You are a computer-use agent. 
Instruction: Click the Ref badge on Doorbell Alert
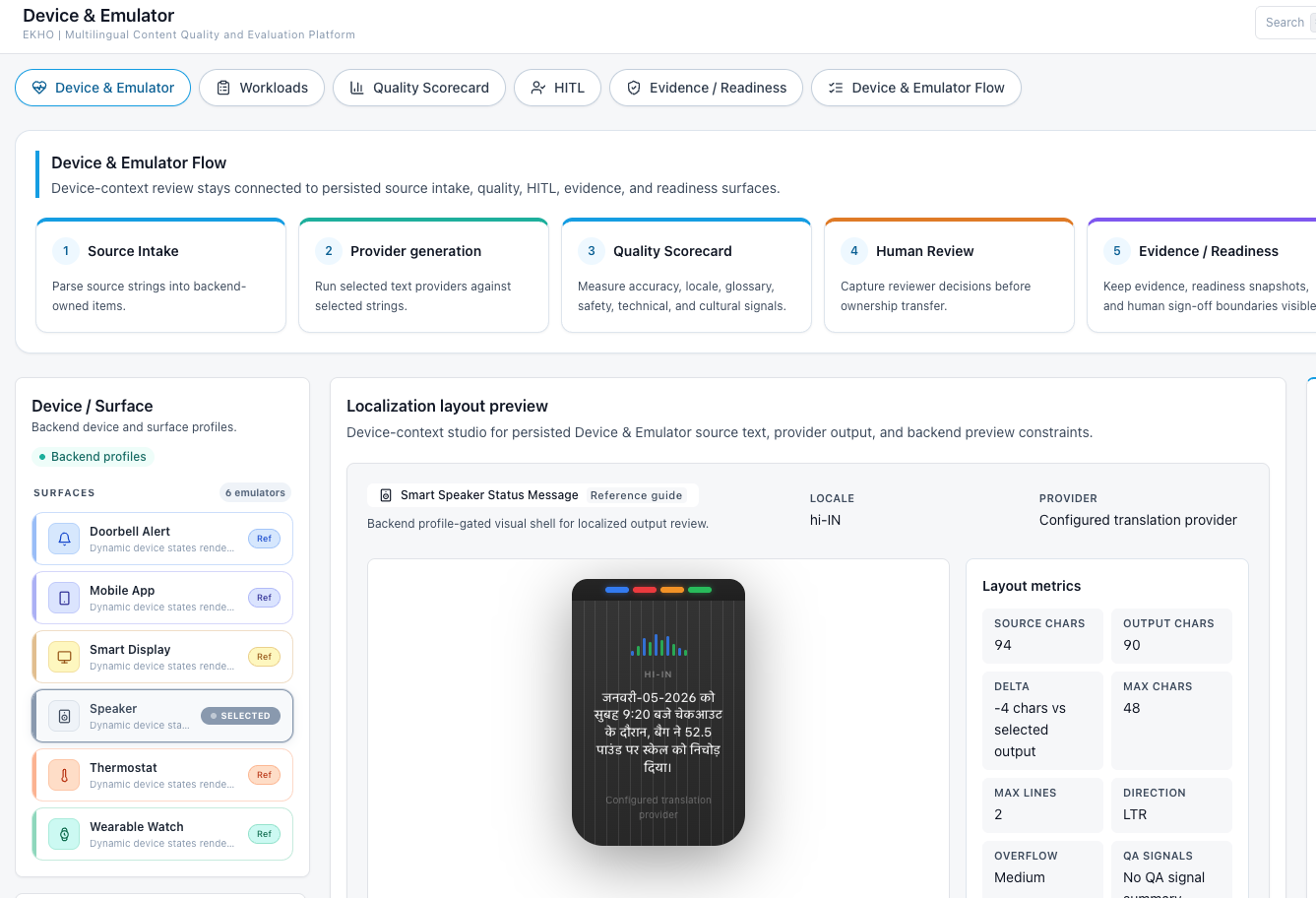click(264, 539)
